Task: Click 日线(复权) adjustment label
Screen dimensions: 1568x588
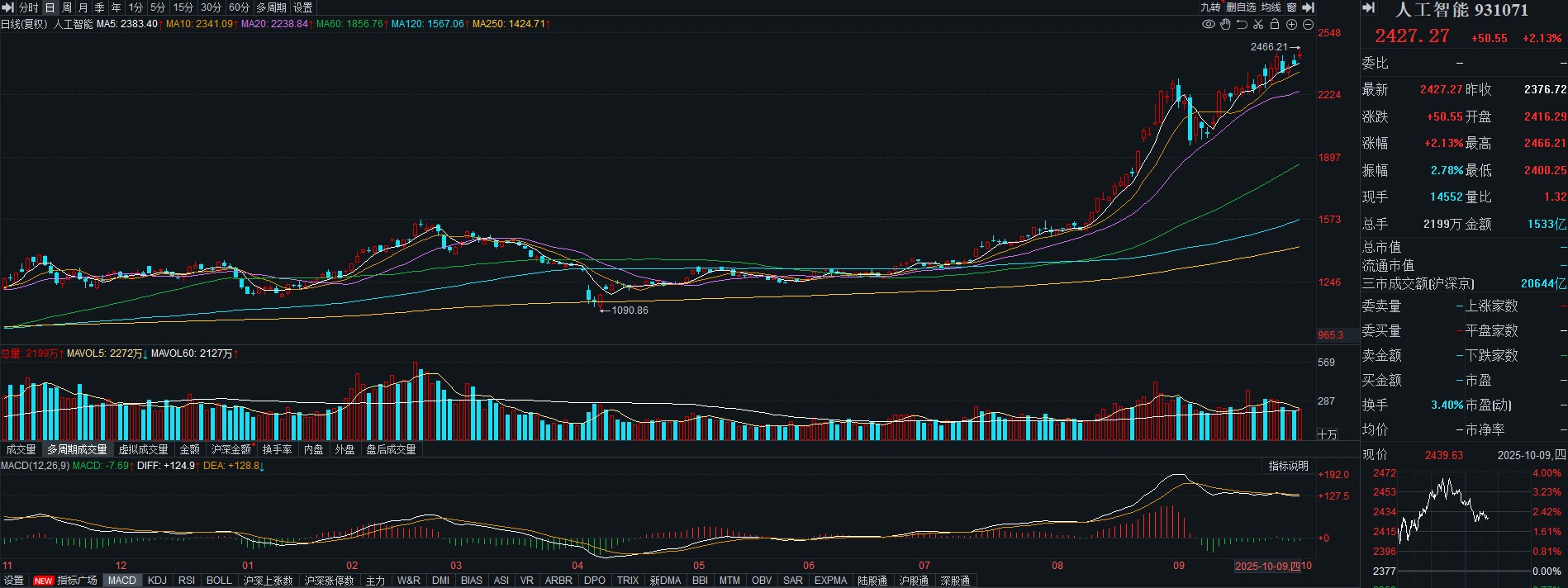Action: coord(24,24)
